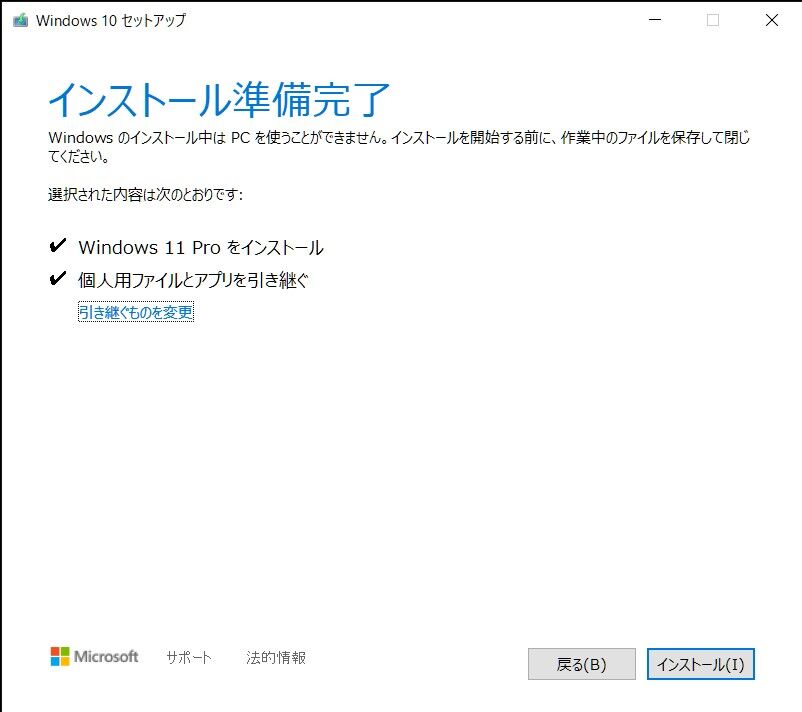
Task: Select the text "Windows 11 Pro をインストール"
Action: (200, 248)
